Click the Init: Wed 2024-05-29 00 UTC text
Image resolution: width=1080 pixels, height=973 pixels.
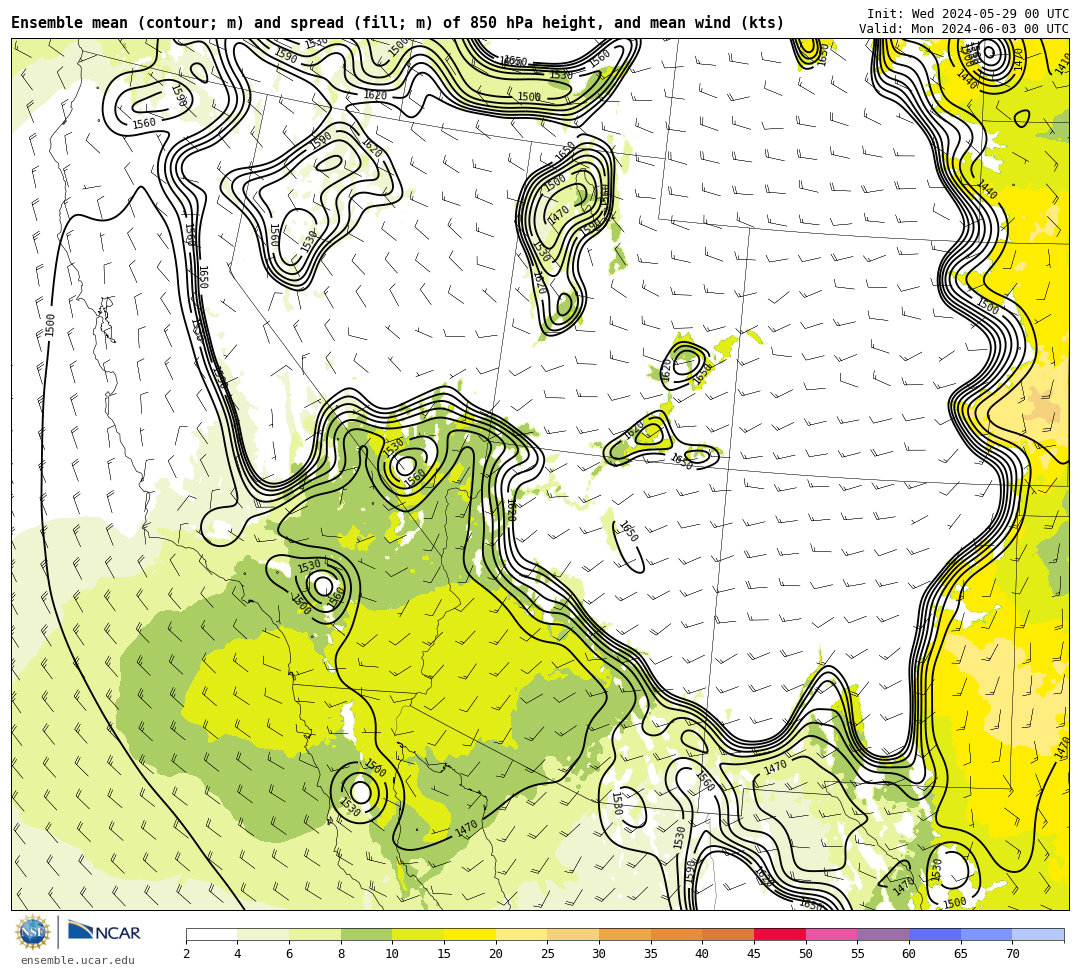tap(968, 14)
